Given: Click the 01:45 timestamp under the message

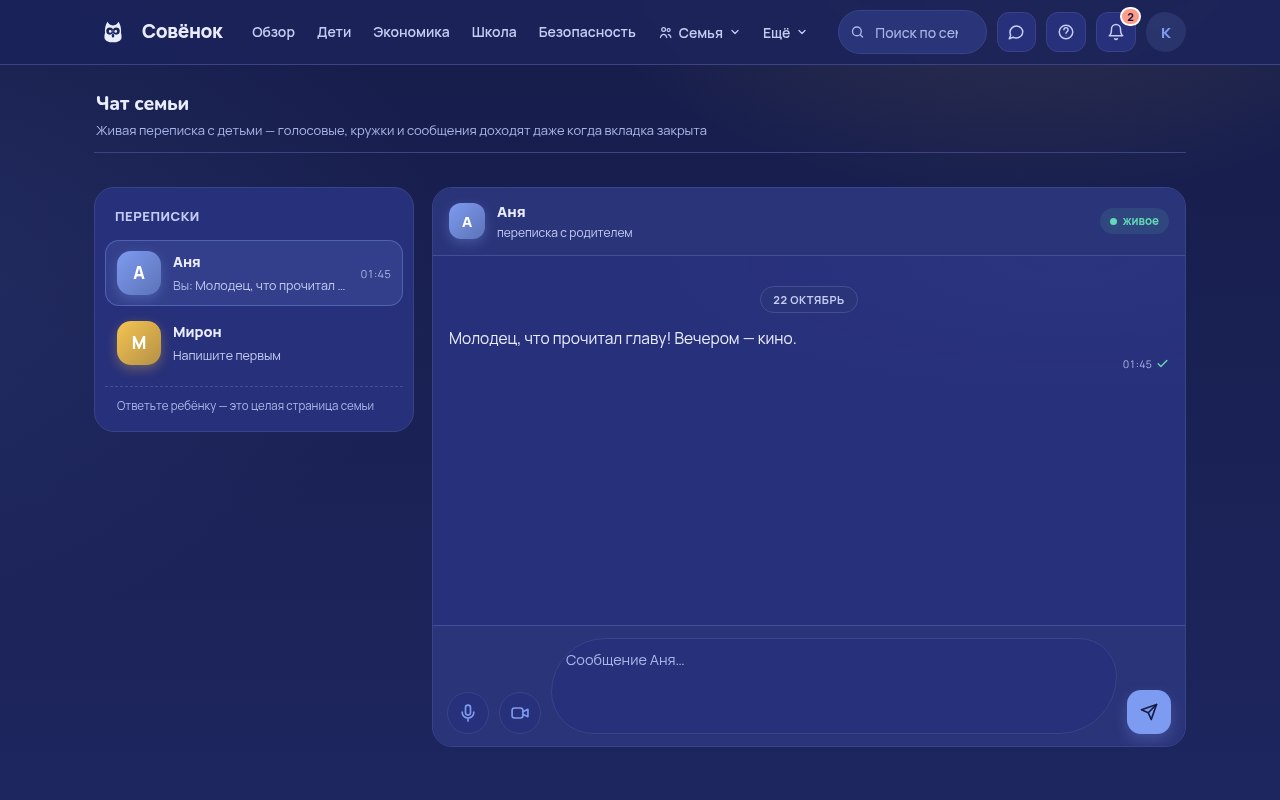Looking at the screenshot, I should pos(1137,365).
